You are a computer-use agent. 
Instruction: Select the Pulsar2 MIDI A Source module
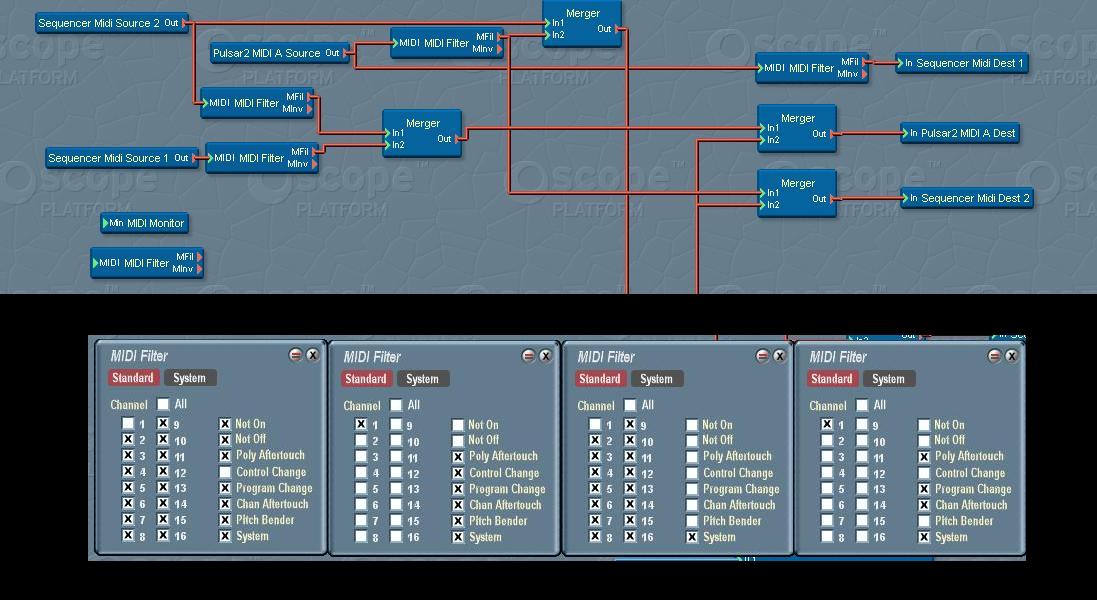pyautogui.click(x=280, y=53)
